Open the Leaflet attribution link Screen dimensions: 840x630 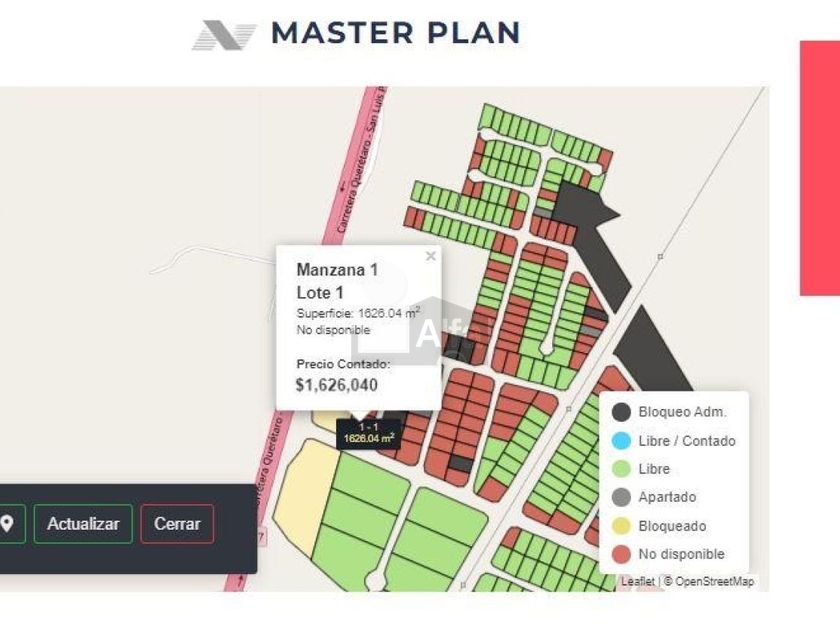click(x=637, y=581)
